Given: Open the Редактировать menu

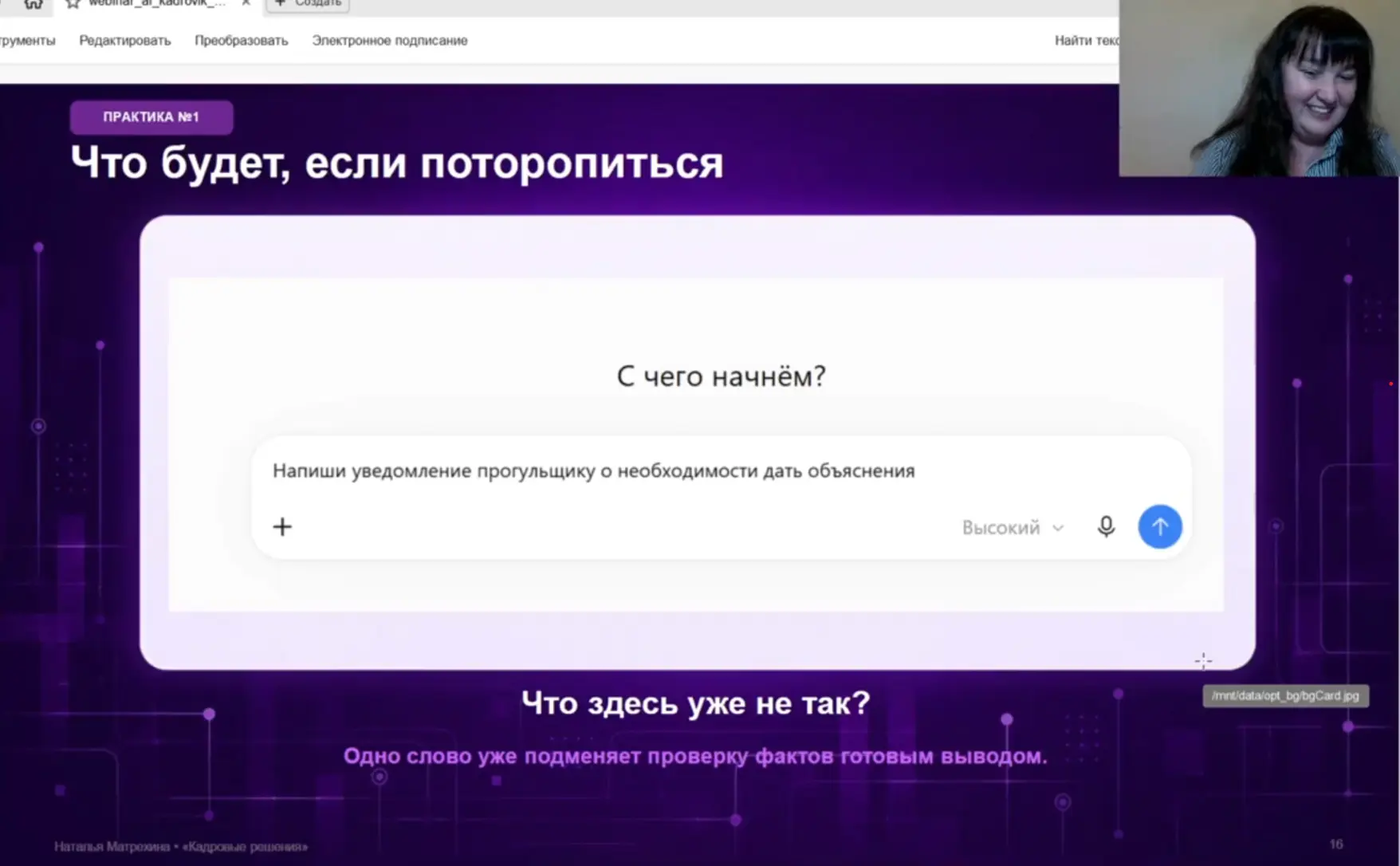Looking at the screenshot, I should tap(125, 41).
